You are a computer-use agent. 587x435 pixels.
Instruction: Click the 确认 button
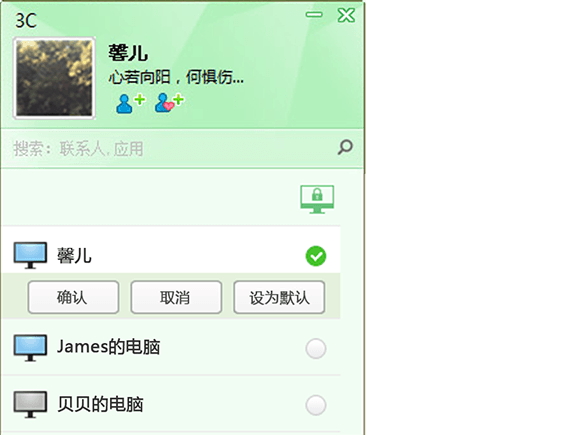tap(73, 297)
